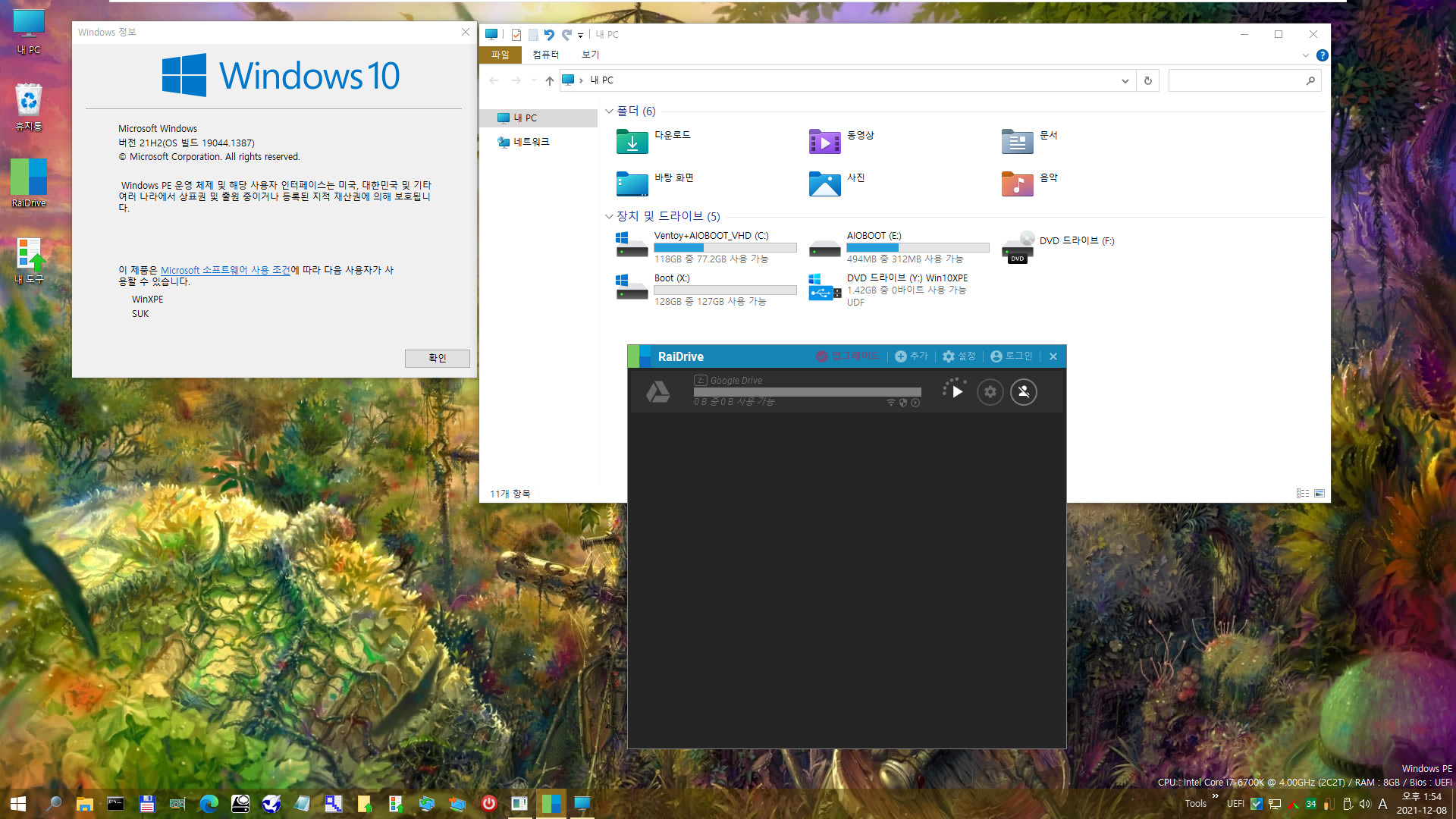
Task: Launch Microsoft Edge from taskbar
Action: 209,804
